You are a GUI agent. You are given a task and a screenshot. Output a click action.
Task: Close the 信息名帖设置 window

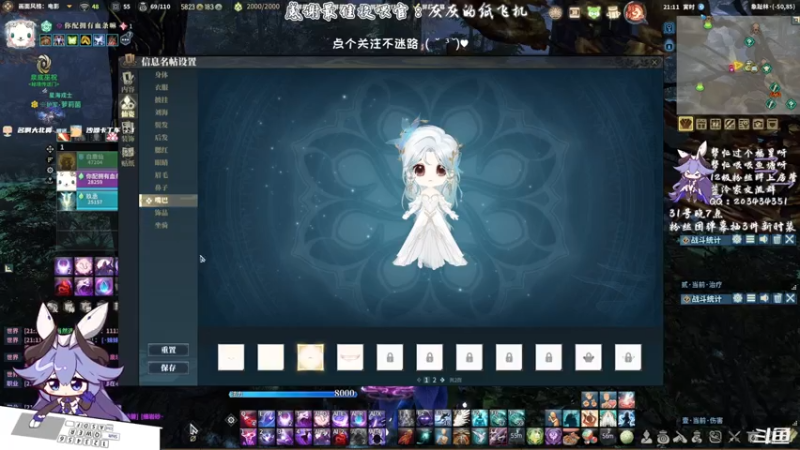[655, 62]
